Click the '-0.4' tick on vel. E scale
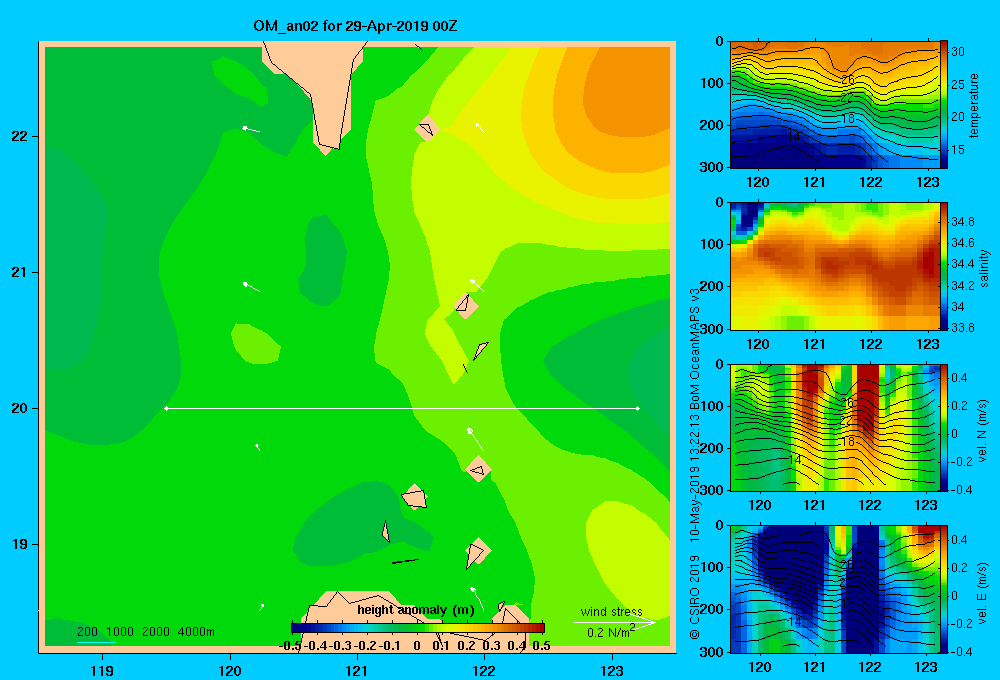Image resolution: width=1000 pixels, height=680 pixels. tap(963, 651)
